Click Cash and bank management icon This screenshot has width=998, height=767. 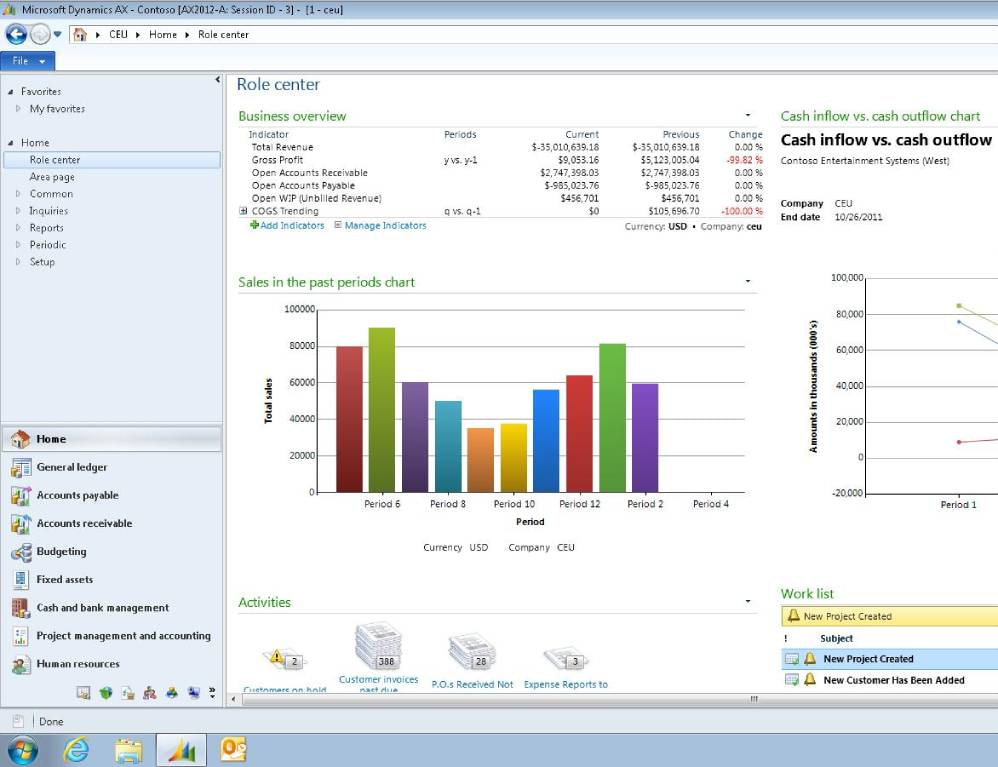pyautogui.click(x=20, y=608)
